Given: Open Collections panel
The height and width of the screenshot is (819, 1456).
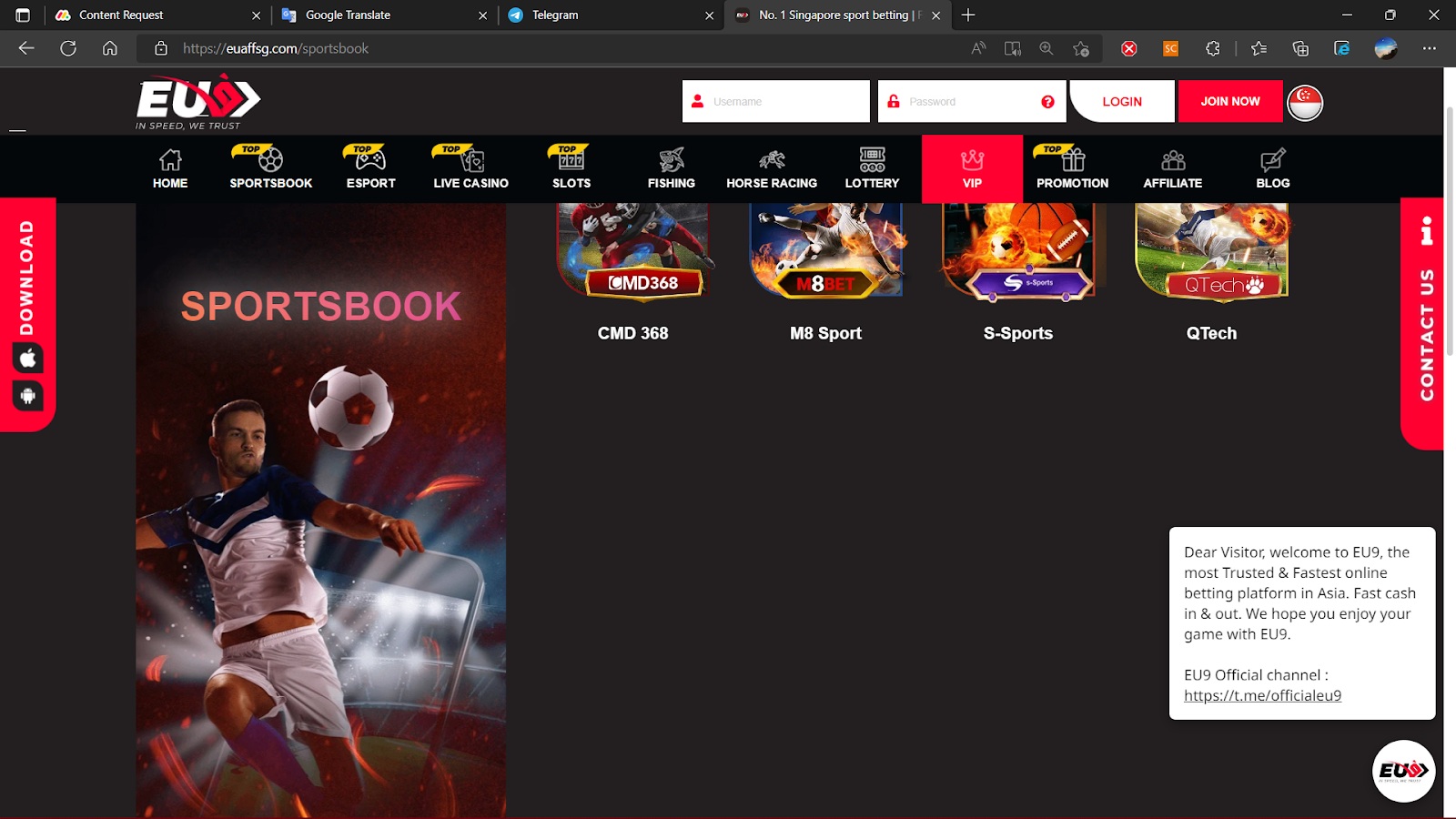Looking at the screenshot, I should (x=1300, y=48).
